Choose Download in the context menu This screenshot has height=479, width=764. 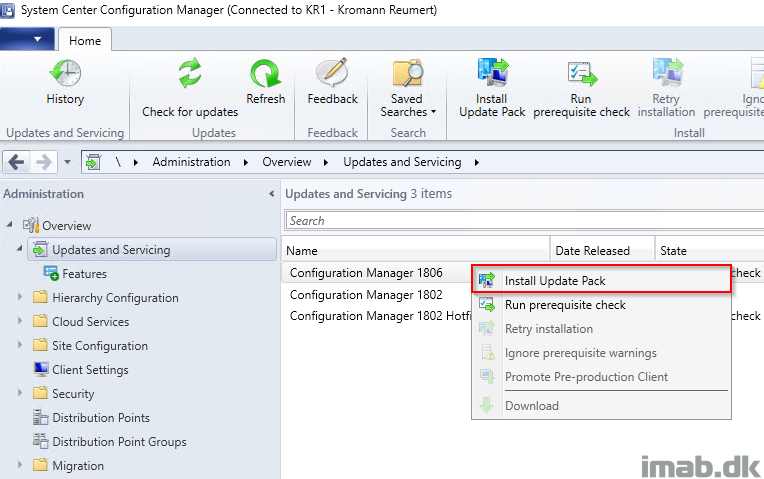click(x=601, y=405)
